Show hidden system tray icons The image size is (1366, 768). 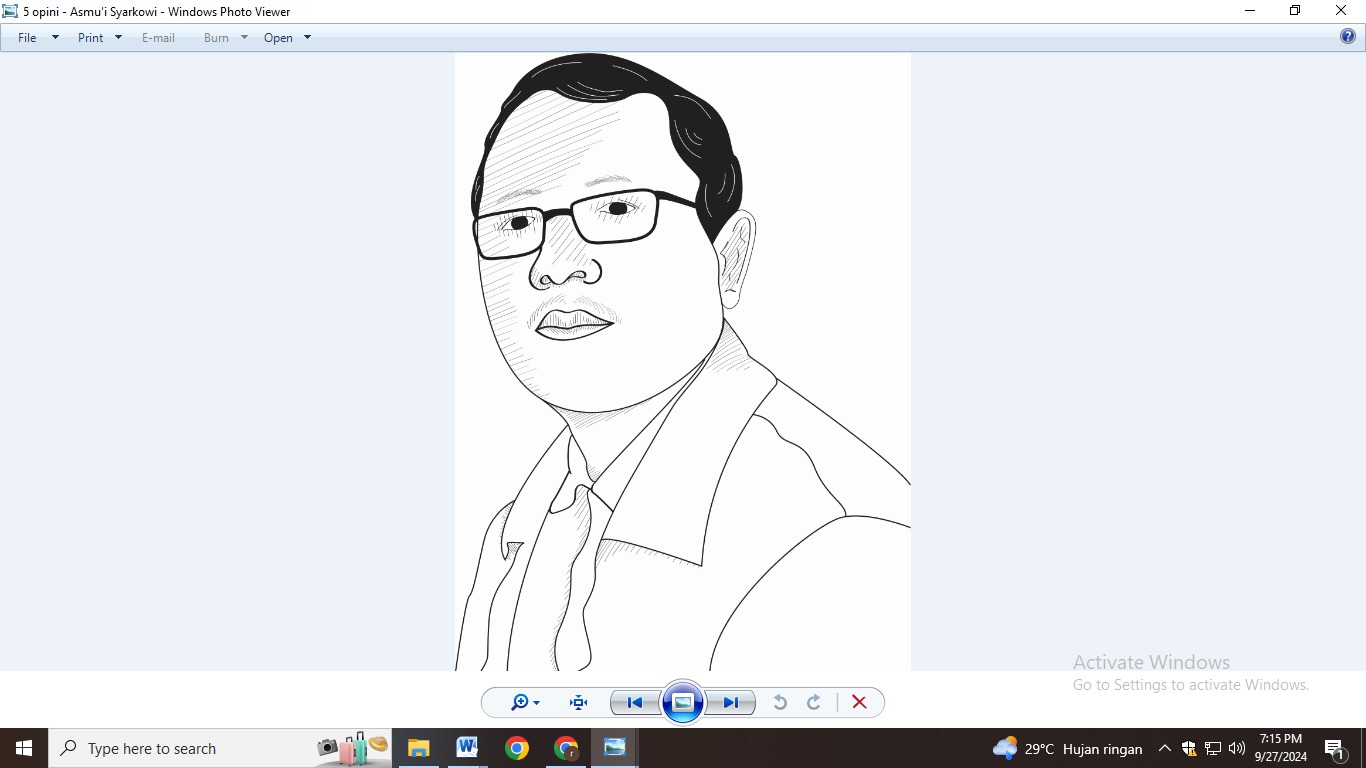tap(1164, 748)
